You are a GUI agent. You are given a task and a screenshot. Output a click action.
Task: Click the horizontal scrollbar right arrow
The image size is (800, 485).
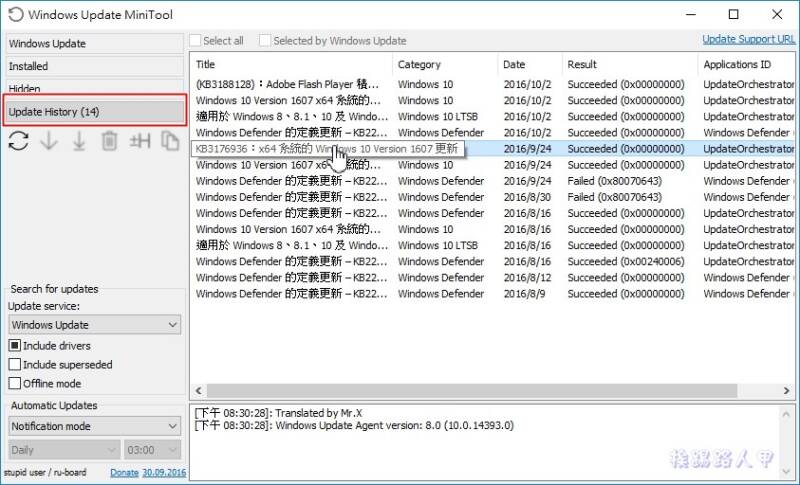click(x=786, y=391)
